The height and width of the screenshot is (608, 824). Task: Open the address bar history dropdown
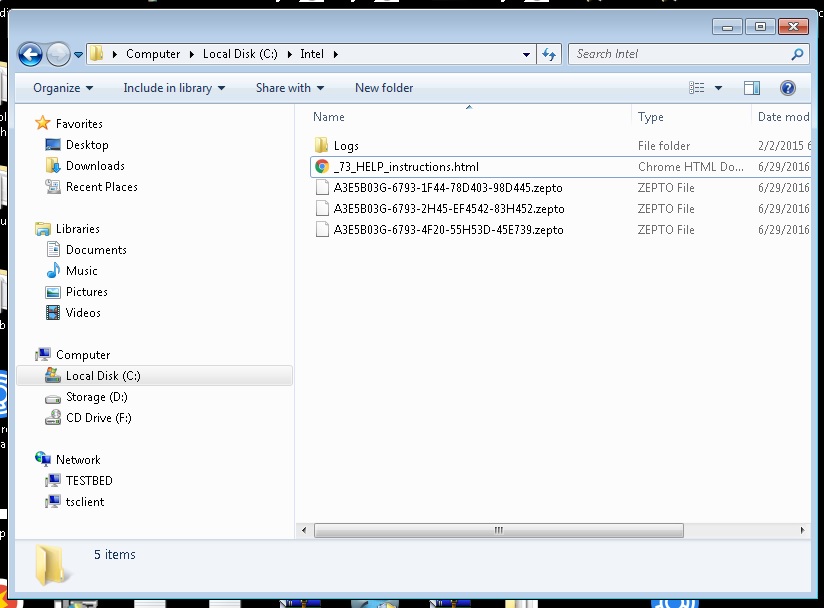point(526,54)
